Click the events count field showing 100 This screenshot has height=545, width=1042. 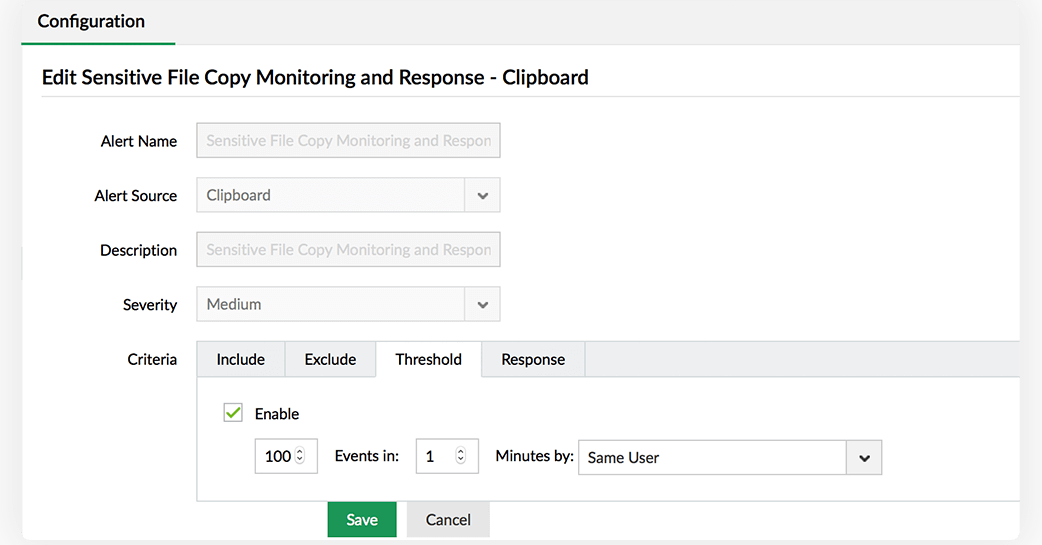point(276,456)
